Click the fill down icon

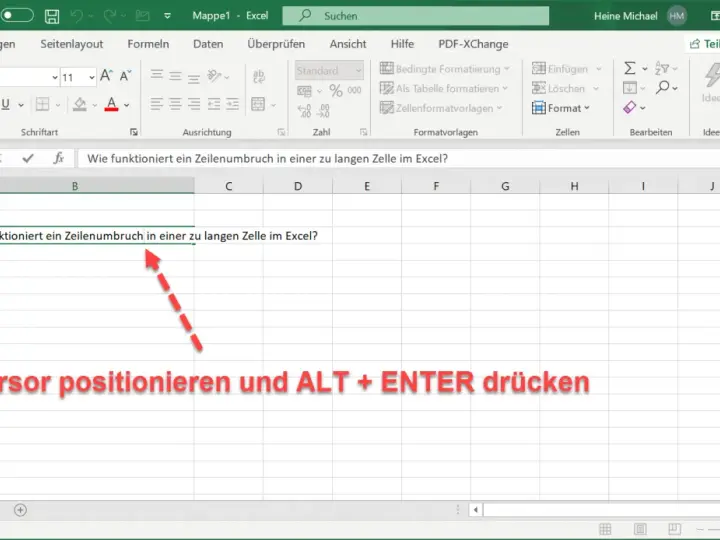(630, 88)
